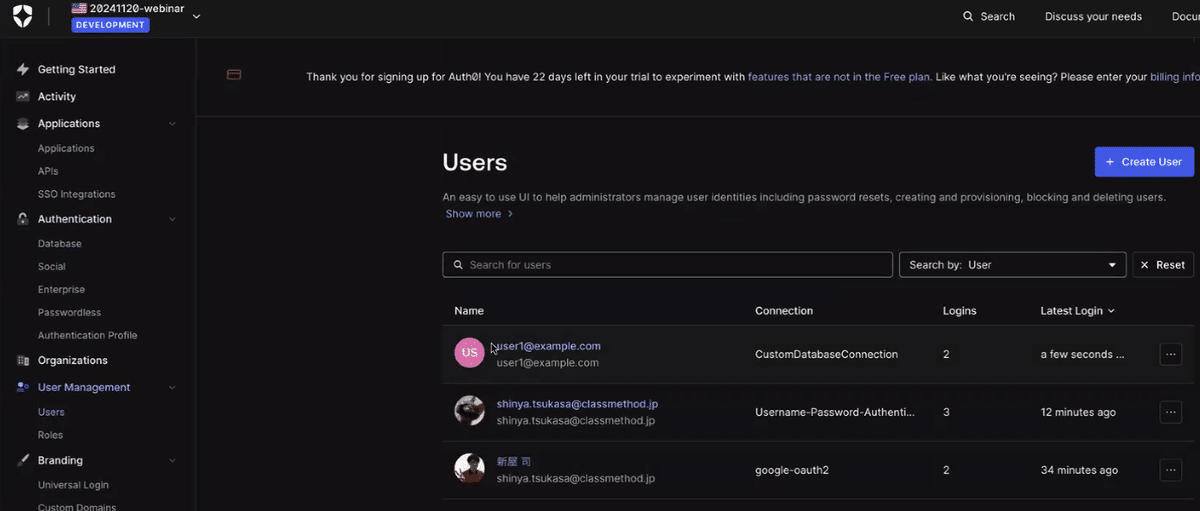Open the Getting Started lightning icon
Viewport: 1200px width, 511px height.
[x=22, y=69]
